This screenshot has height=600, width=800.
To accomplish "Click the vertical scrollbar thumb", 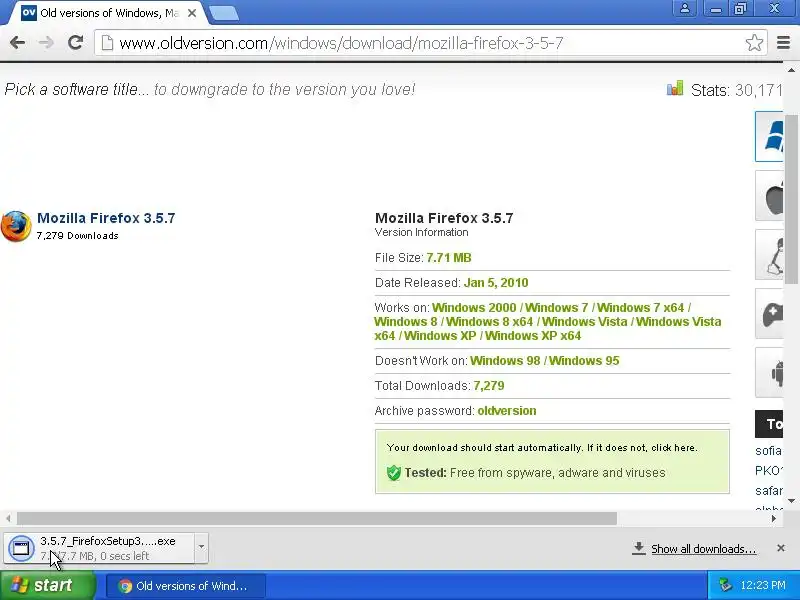I will click(x=791, y=199).
